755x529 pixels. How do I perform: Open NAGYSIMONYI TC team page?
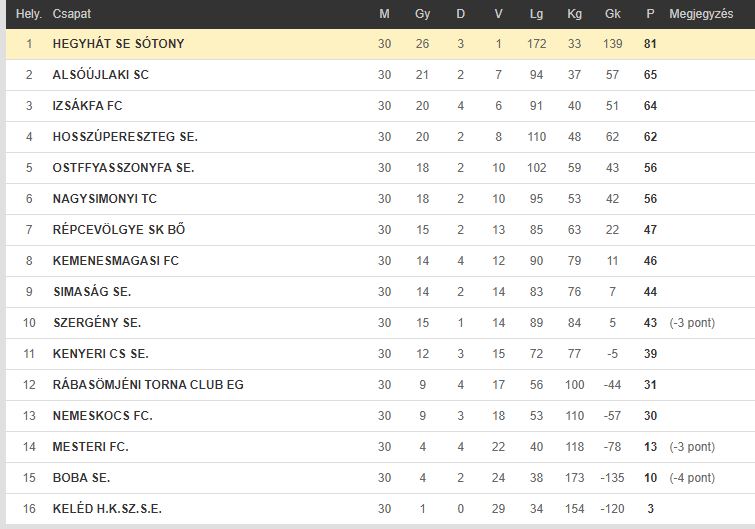pyautogui.click(x=104, y=199)
